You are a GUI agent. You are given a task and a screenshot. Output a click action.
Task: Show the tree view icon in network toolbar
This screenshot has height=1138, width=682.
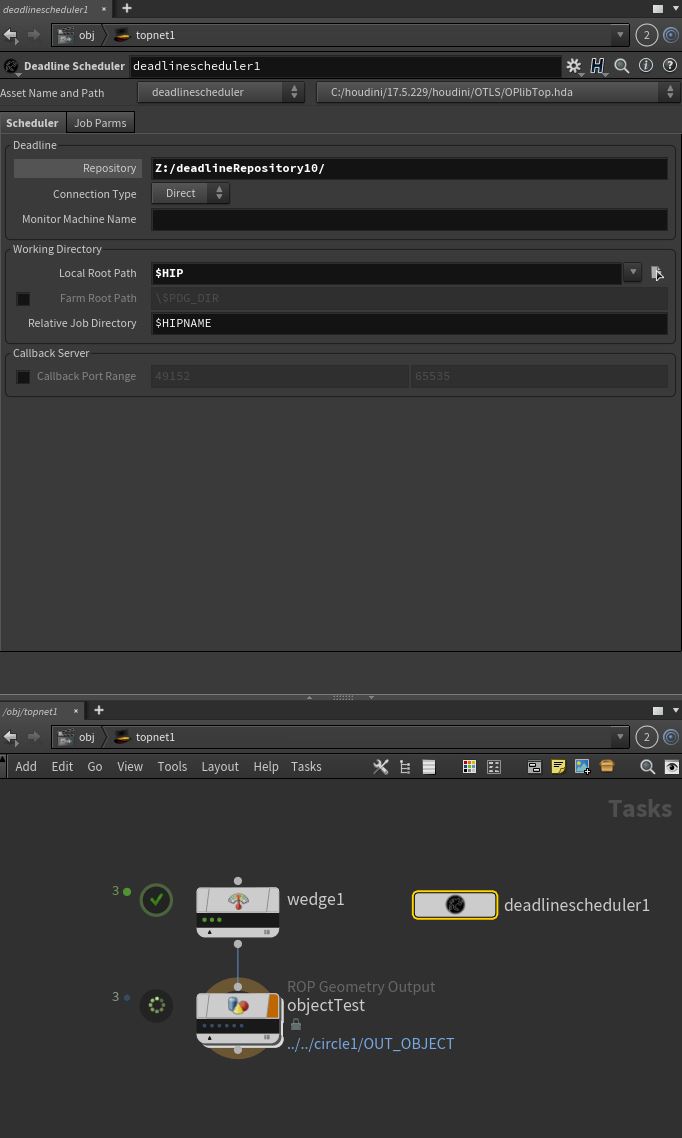click(405, 766)
